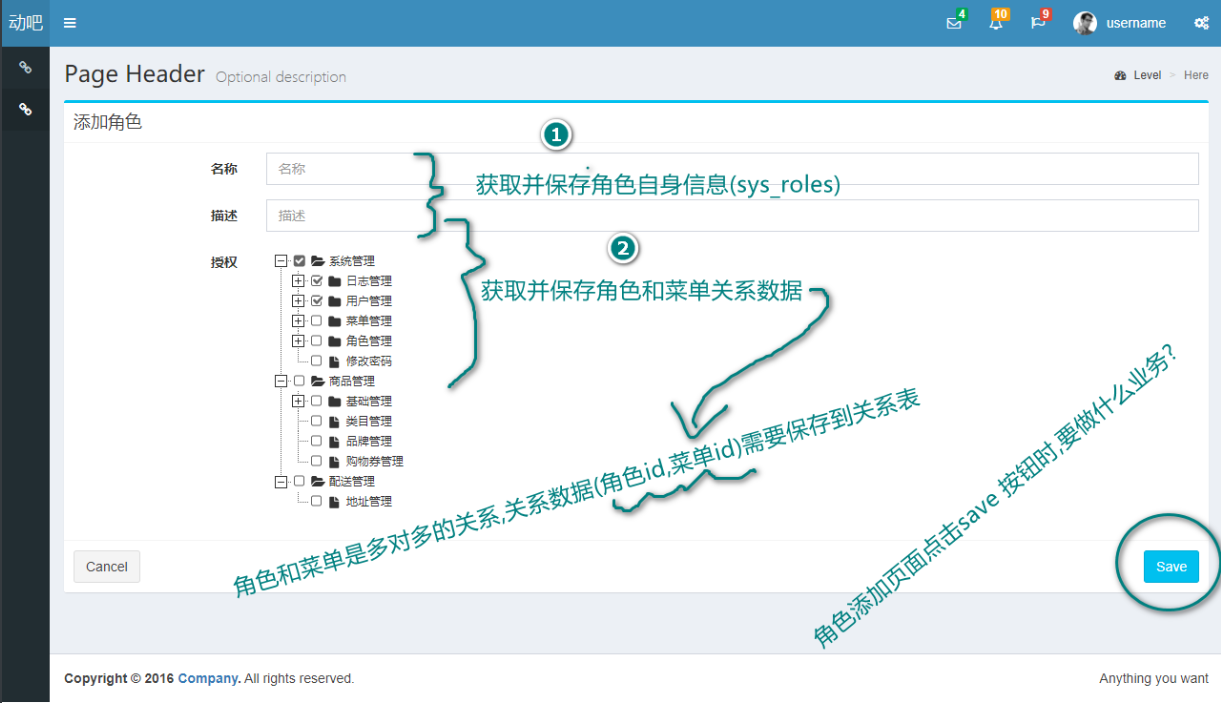Viewport: 1221px width, 703px height.
Task: Check the 修改密码 checkbox
Action: coord(317,361)
